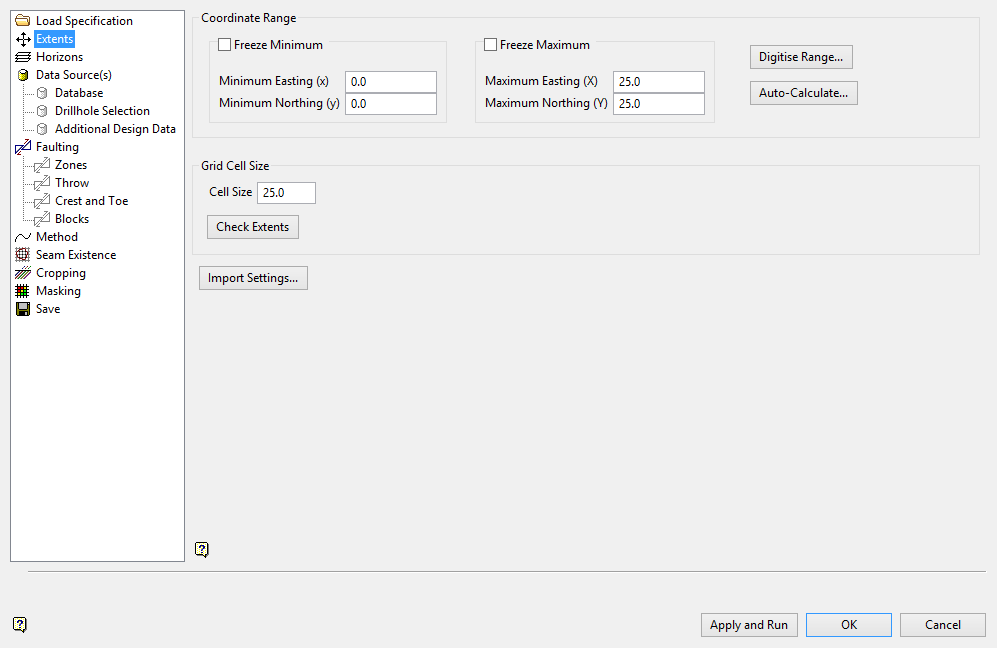Select the Extents tree item
Viewport: 997px width, 648px height.
click(55, 39)
